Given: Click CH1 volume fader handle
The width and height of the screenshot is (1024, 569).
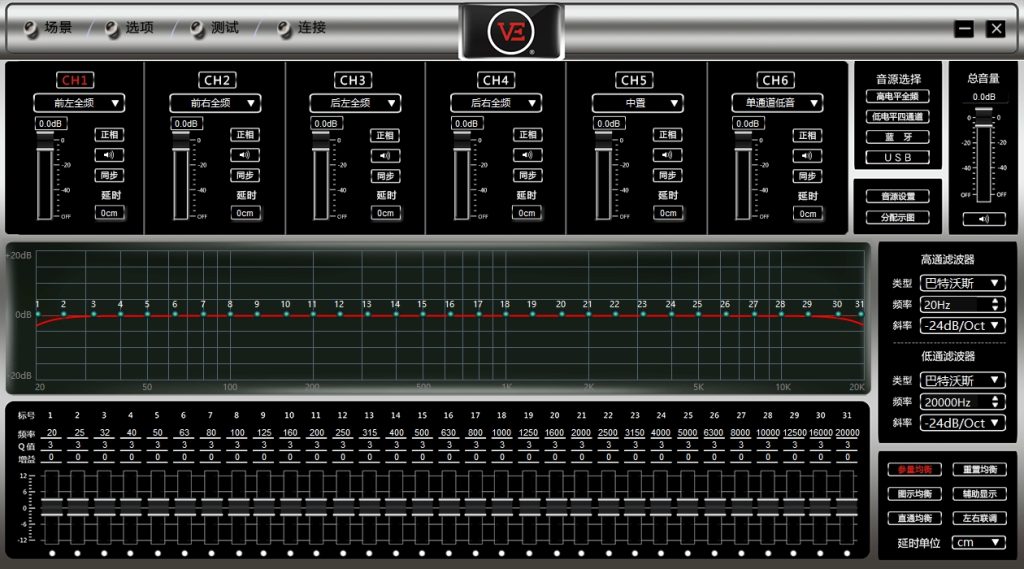Looking at the screenshot, I should pos(45,141).
